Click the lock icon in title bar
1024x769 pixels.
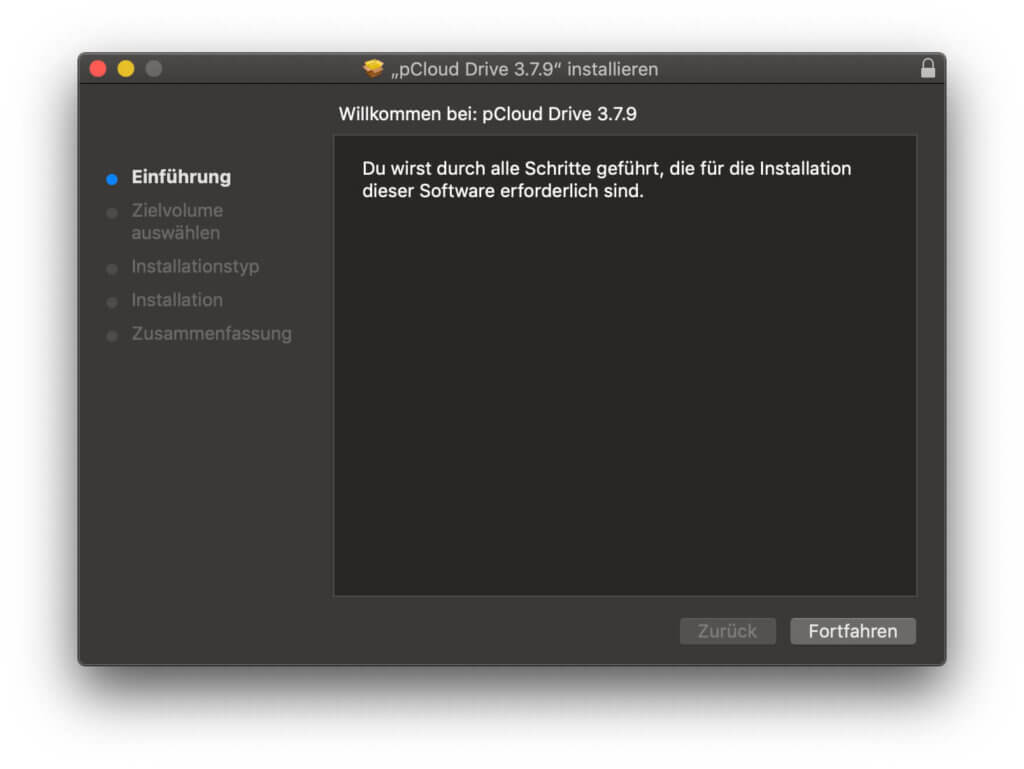(x=927, y=69)
